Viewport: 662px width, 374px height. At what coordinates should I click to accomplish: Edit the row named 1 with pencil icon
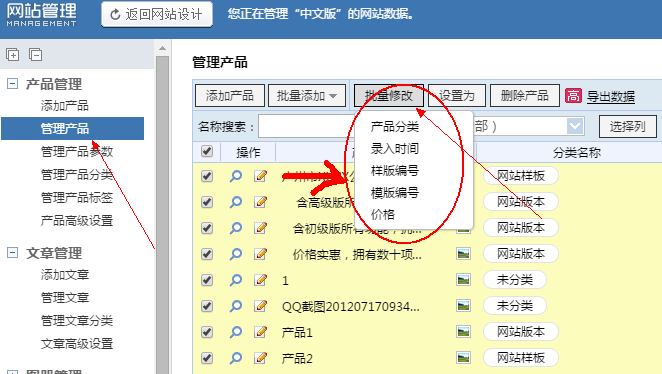coord(261,279)
